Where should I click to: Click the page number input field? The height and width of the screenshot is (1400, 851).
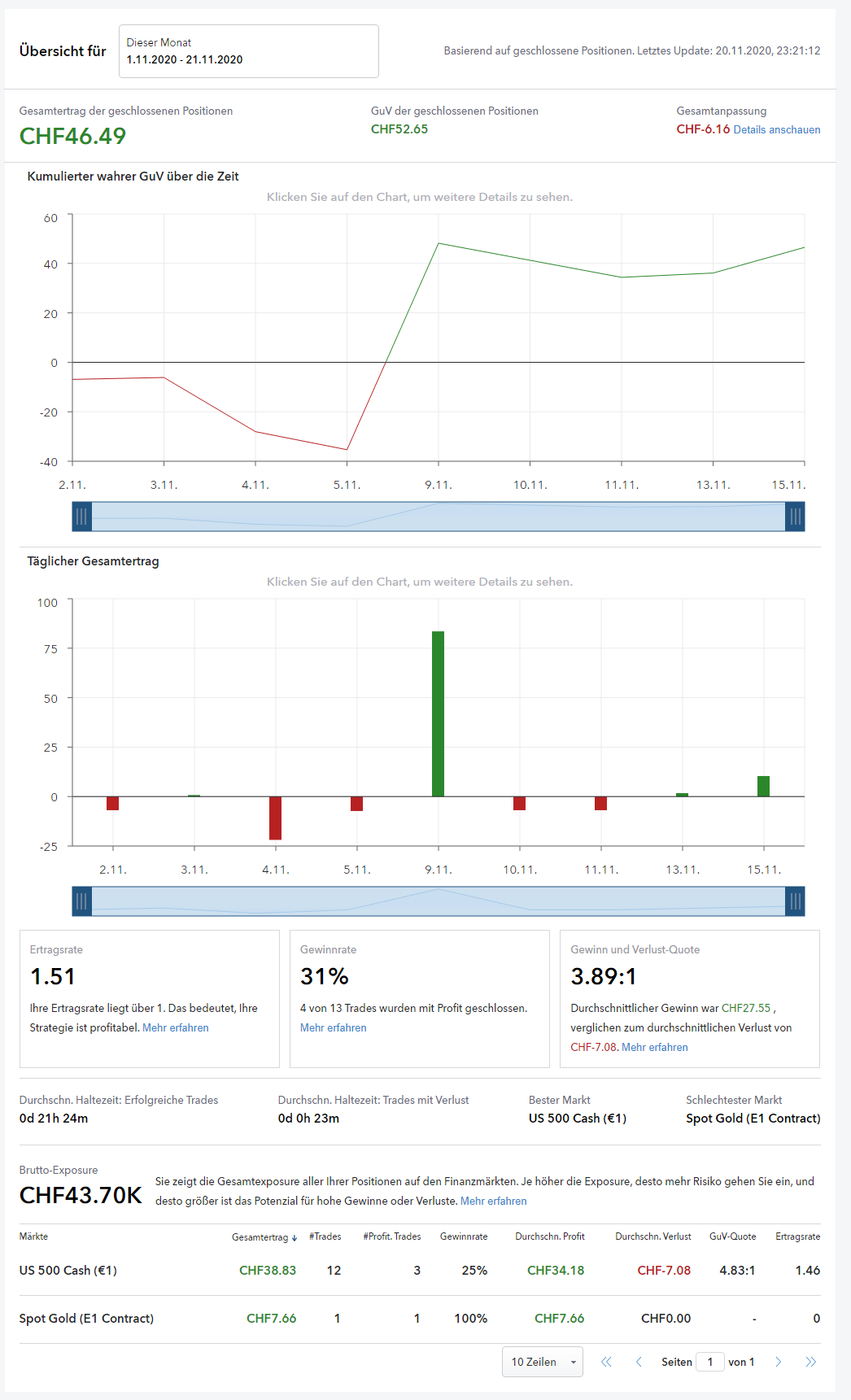[x=709, y=1362]
